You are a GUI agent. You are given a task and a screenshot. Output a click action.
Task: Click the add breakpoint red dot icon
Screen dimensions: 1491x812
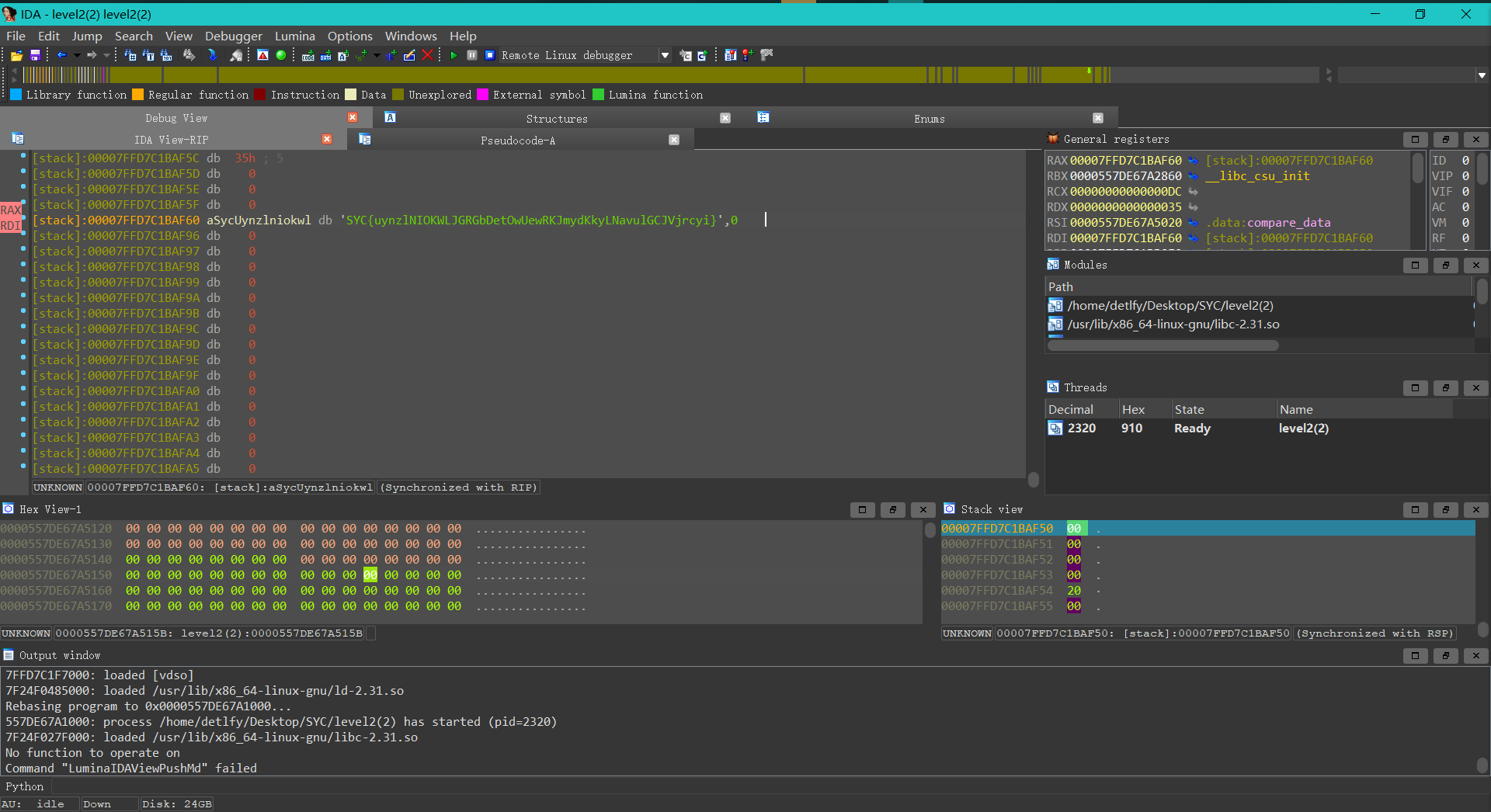click(x=748, y=55)
